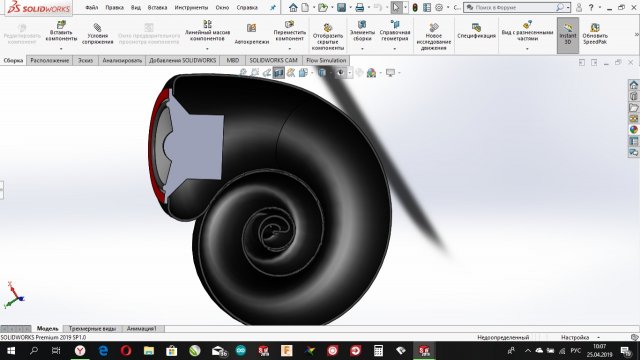
Task: Open the Calculator in taskbar
Action: point(378,351)
